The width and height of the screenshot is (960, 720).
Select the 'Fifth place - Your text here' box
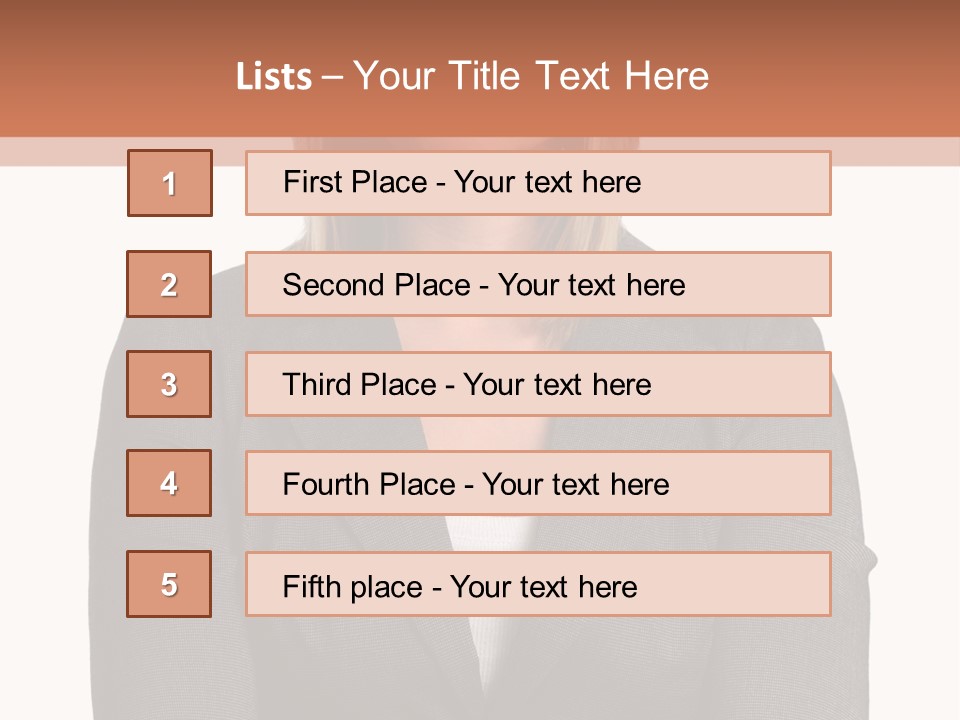pos(538,584)
